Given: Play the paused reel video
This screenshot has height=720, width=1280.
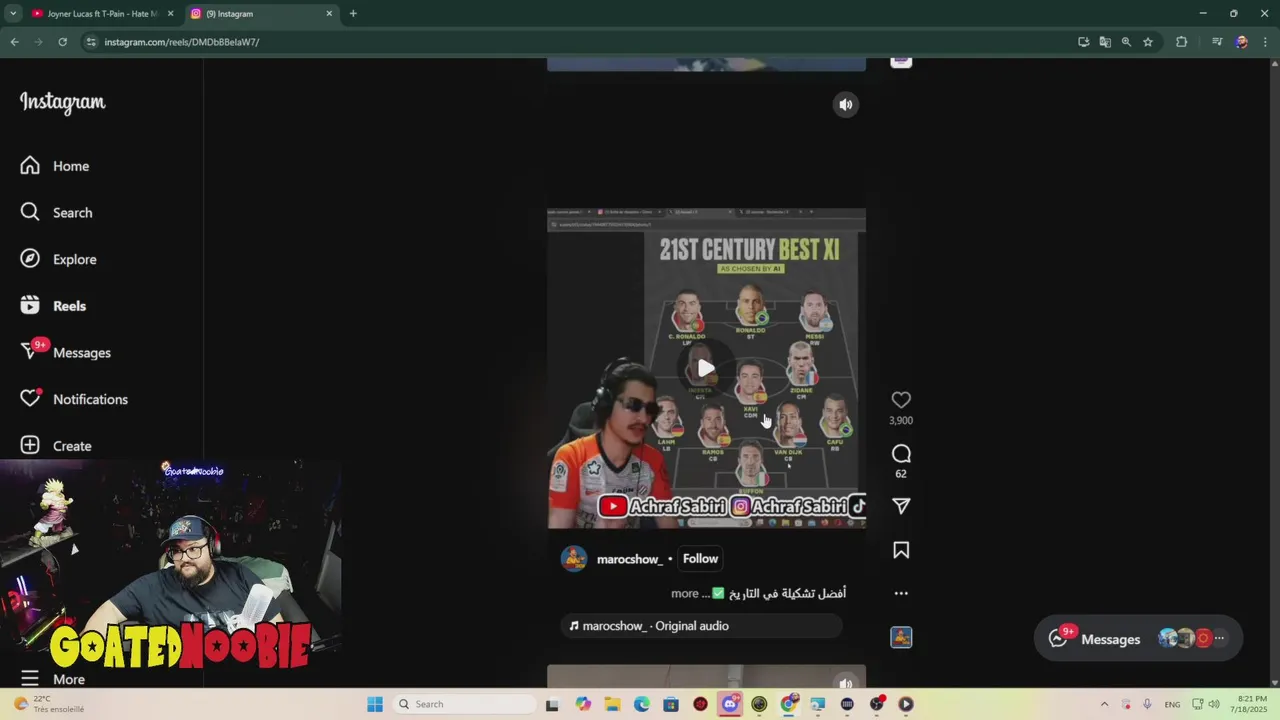Looking at the screenshot, I should 706,368.
